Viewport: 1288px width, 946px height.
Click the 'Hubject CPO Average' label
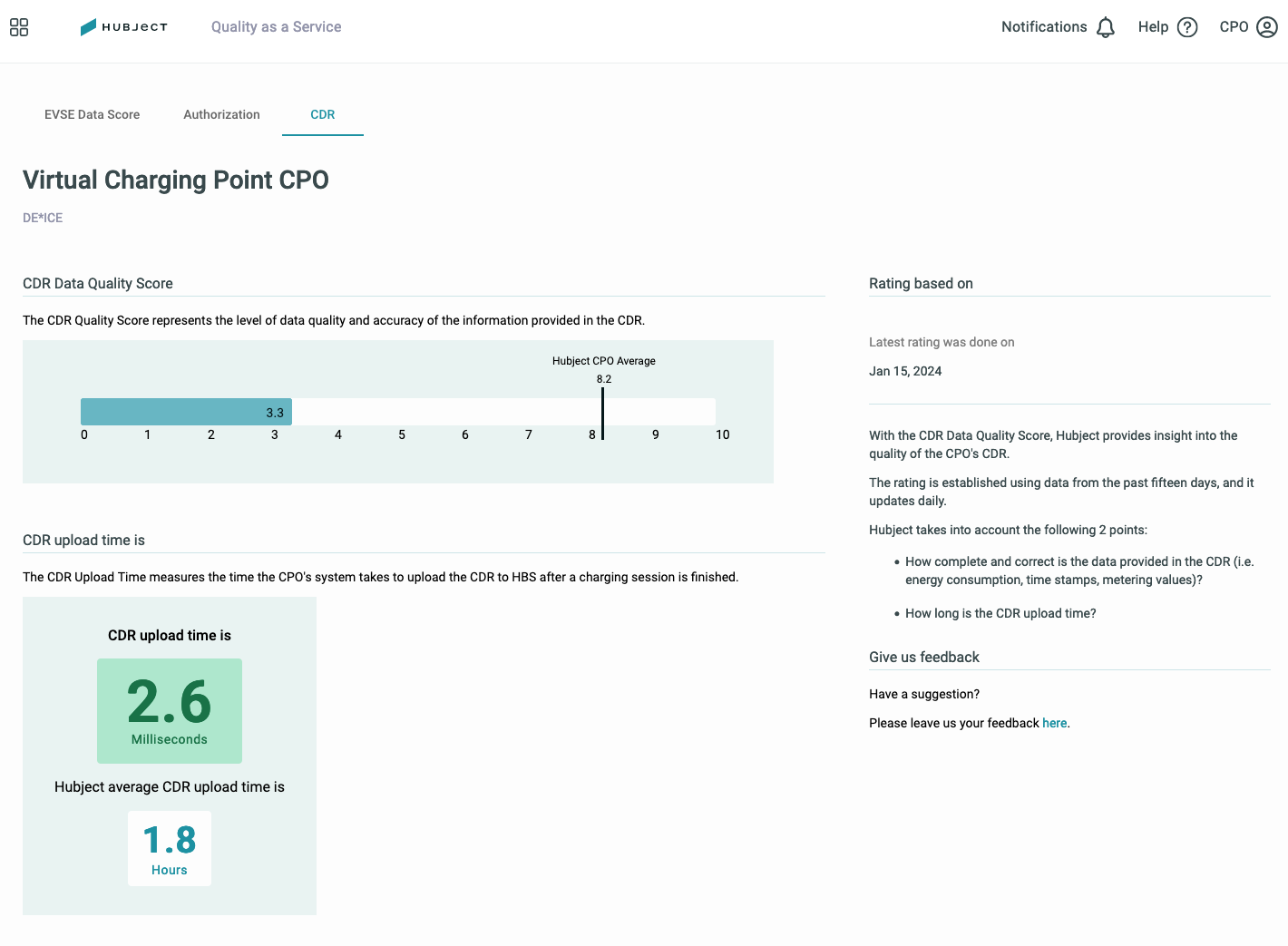click(x=604, y=361)
